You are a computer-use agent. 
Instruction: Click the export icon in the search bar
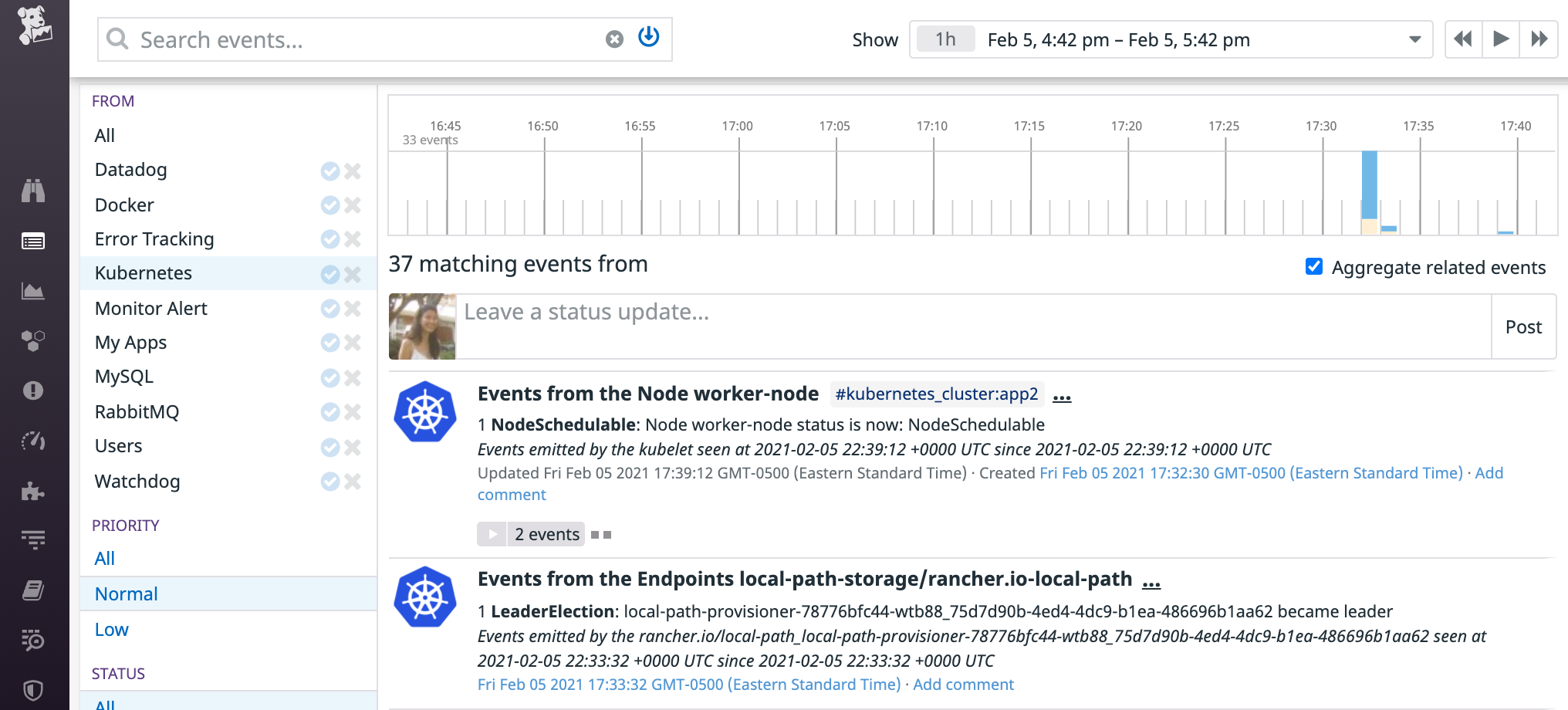[648, 37]
